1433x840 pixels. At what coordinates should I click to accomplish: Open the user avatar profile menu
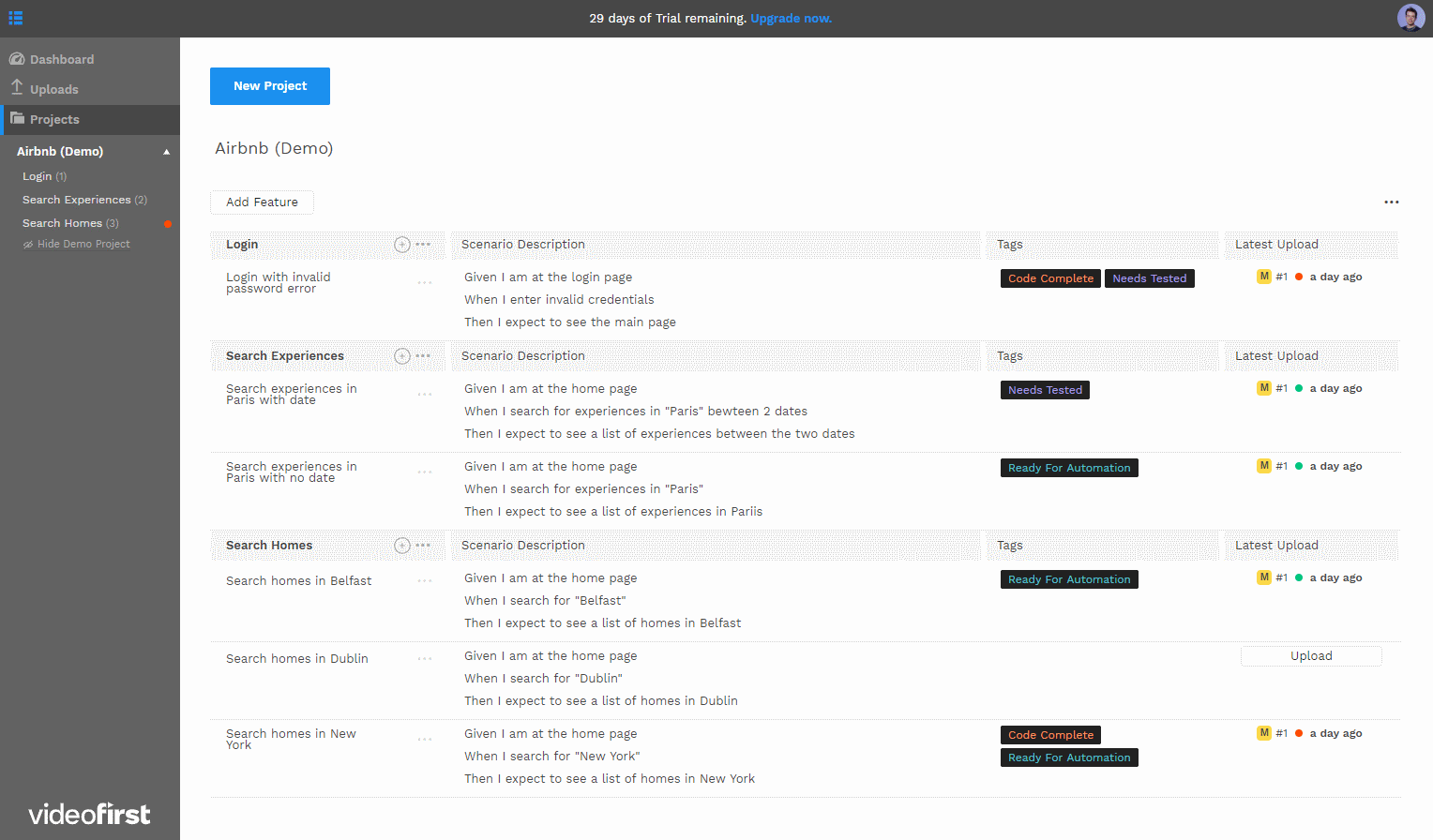coord(1410,18)
